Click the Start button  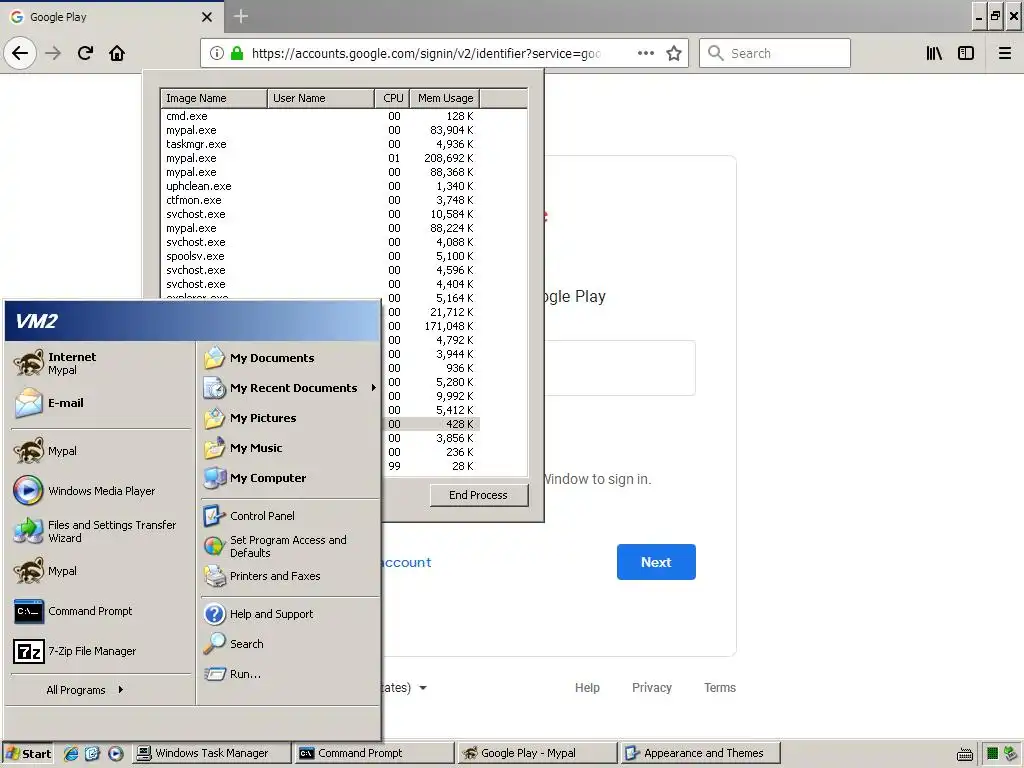point(28,754)
